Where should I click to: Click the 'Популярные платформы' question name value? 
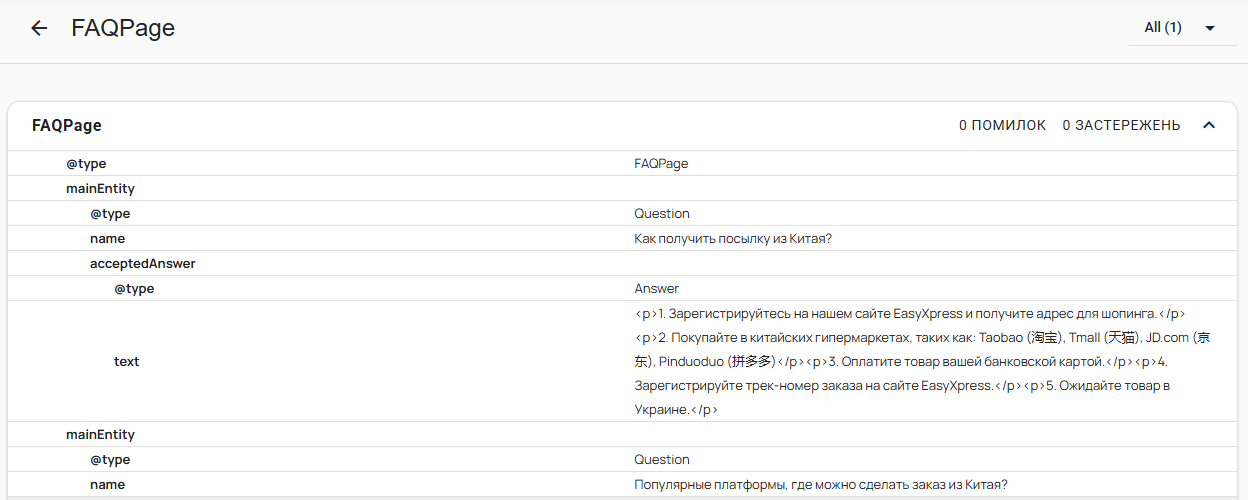[820, 485]
